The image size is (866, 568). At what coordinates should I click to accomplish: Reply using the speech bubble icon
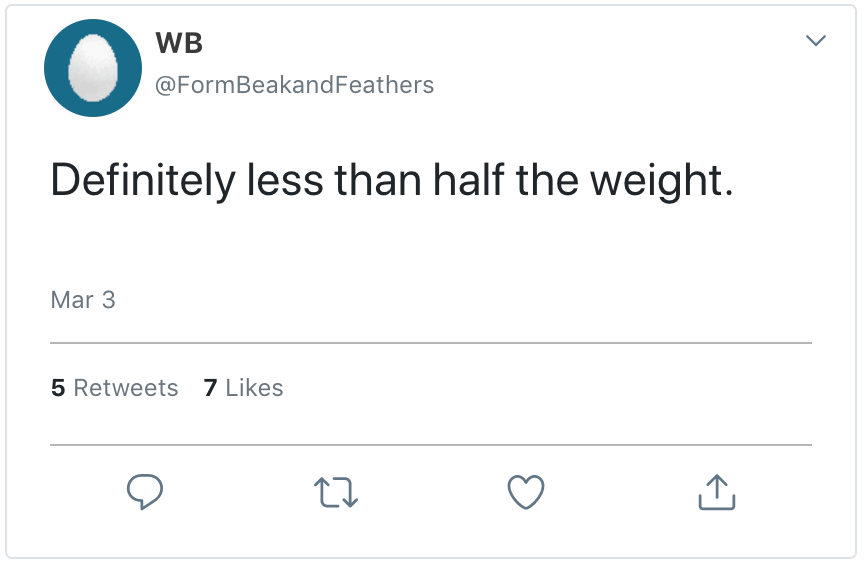[145, 491]
